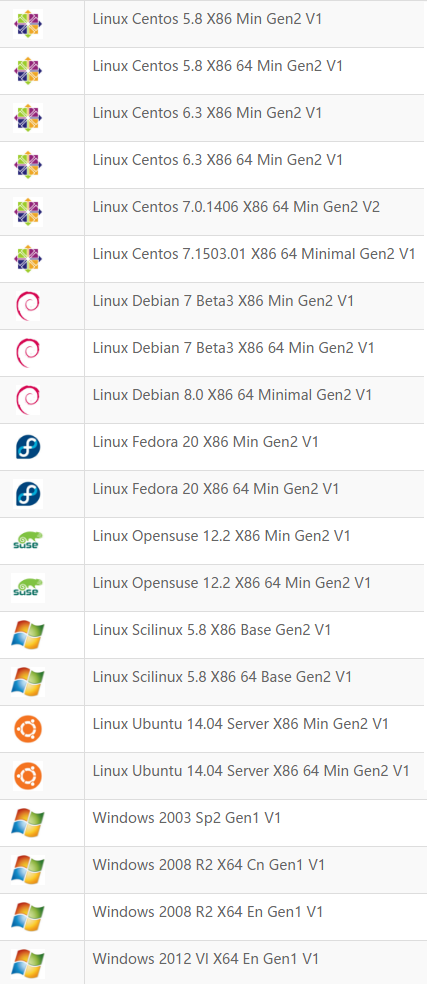Pick Linux Centos 7.1503.01 X86 64 Minimal template
Viewport: 430px width, 984px height.
254,254
